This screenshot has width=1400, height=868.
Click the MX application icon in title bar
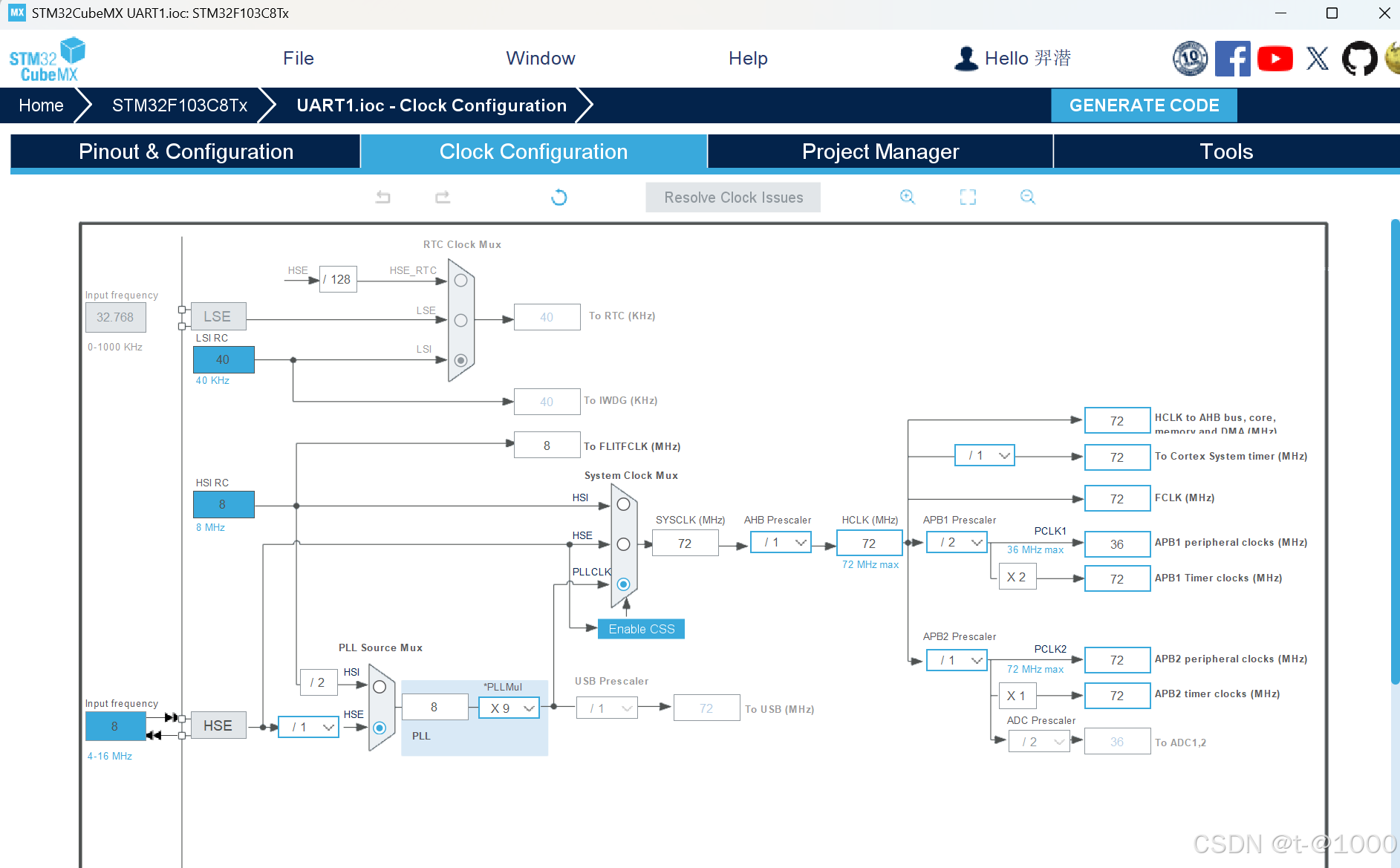[x=16, y=13]
